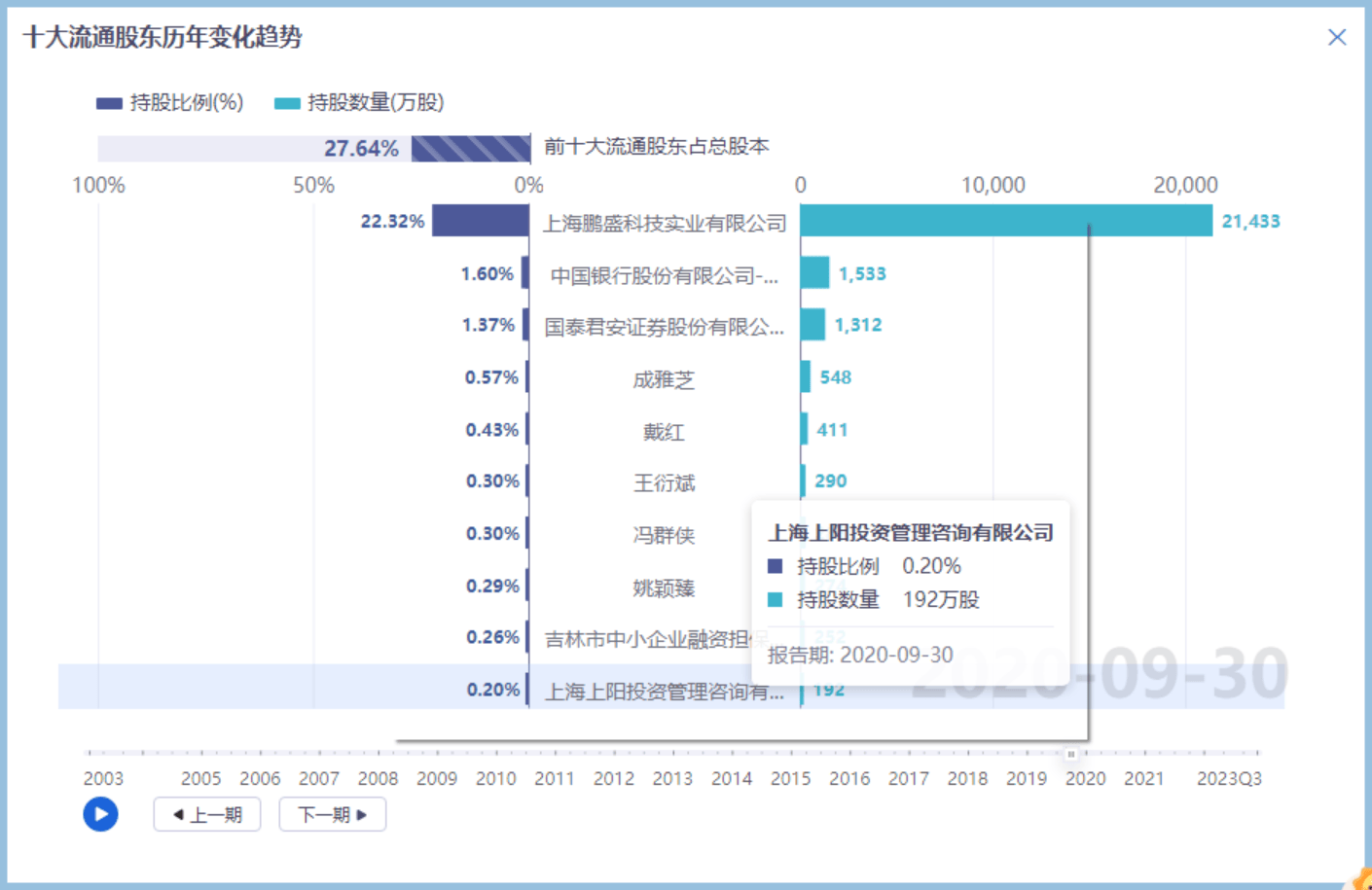
Task: Click the 上一期 button
Action: coord(206,814)
